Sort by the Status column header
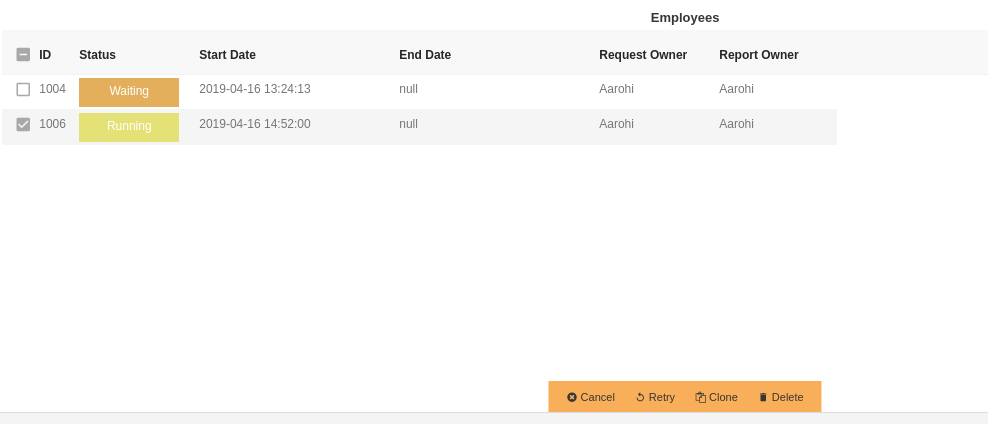The image size is (988, 424). (x=98, y=55)
